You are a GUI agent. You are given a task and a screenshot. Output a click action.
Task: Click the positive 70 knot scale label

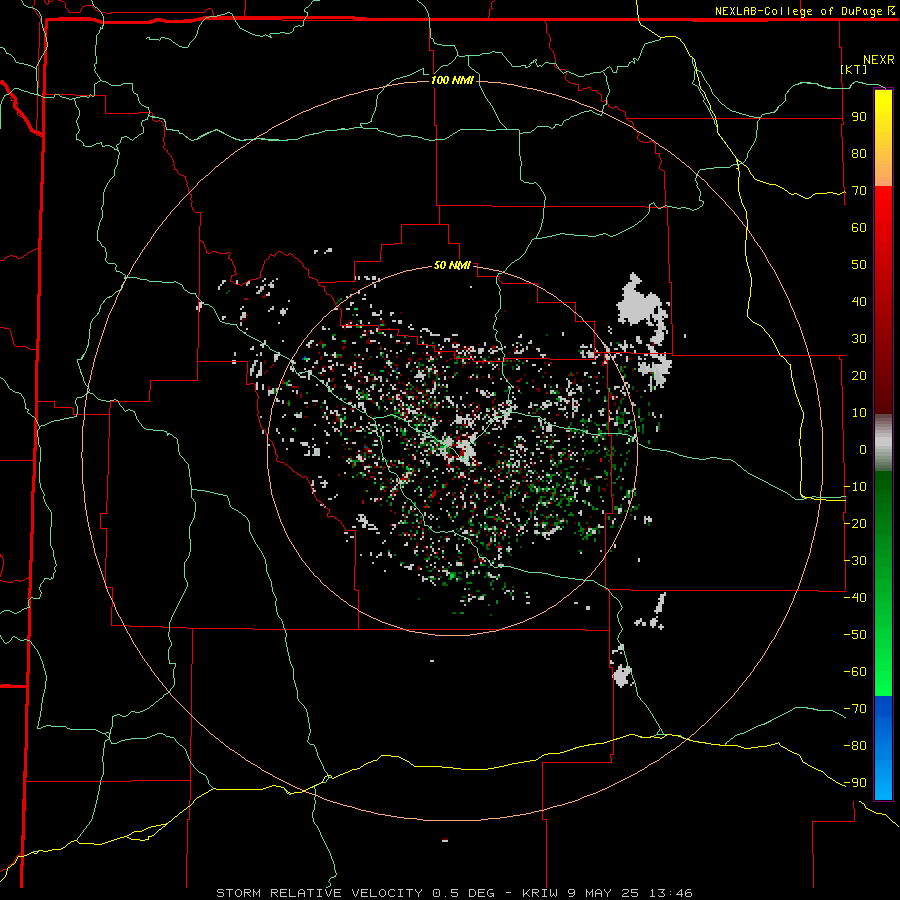click(x=859, y=191)
